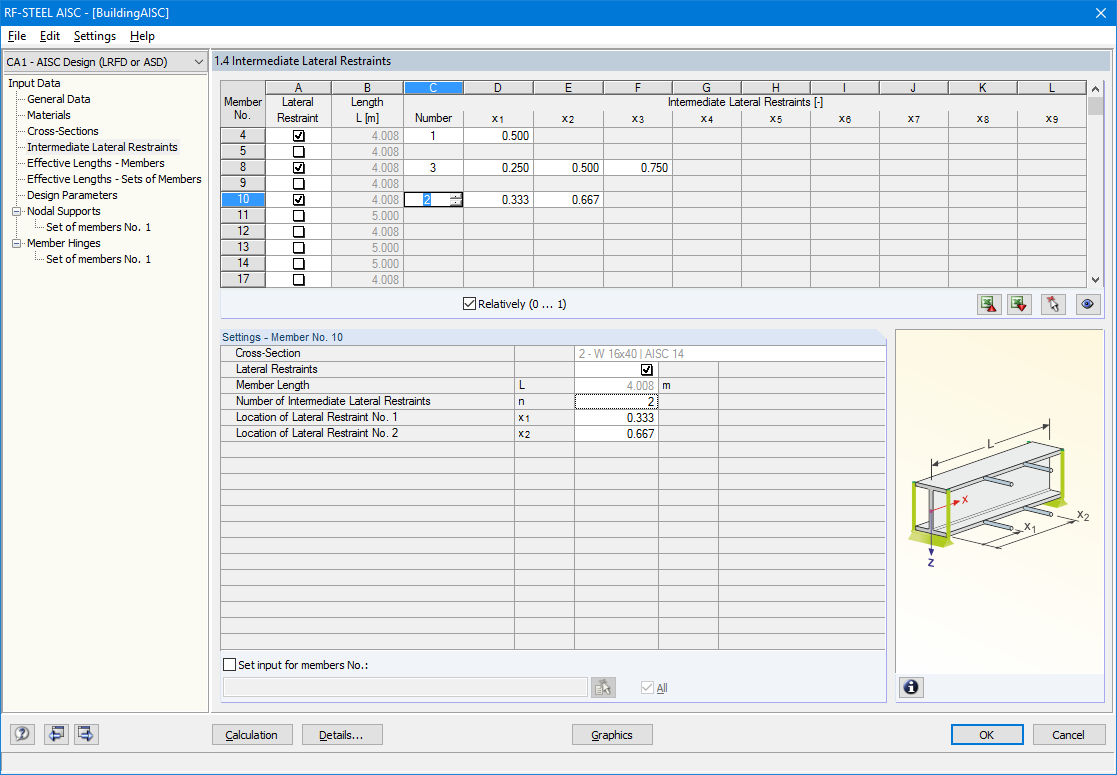1117x775 pixels.
Task: Uncheck lateral restraint for member 8
Action: coord(298,167)
